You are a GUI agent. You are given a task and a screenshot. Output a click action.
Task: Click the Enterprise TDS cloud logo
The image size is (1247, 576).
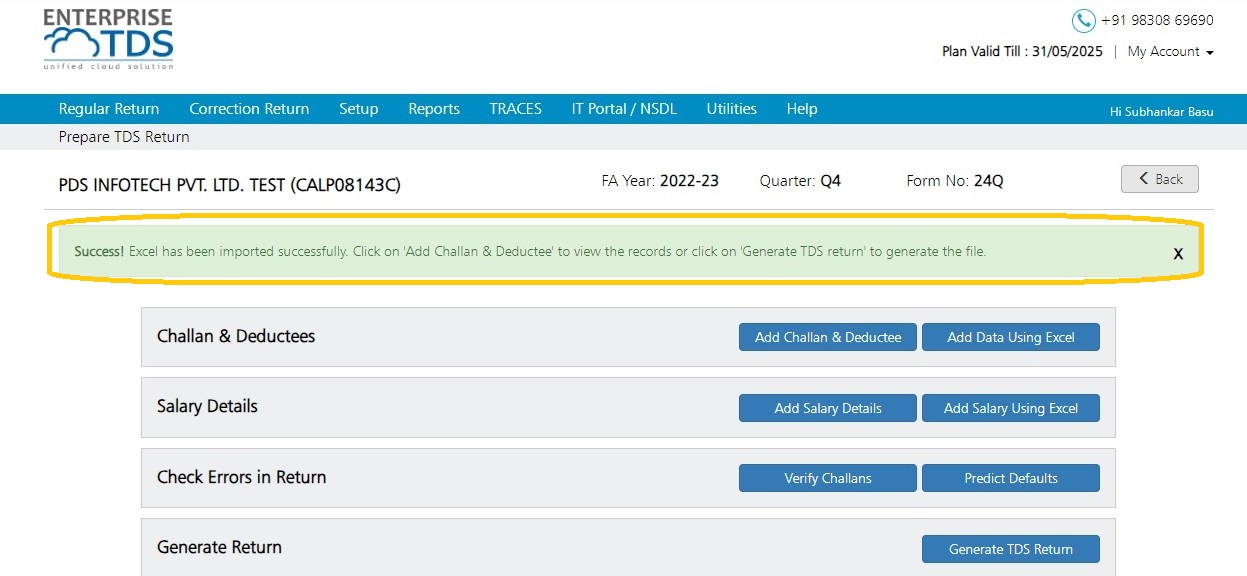click(108, 40)
